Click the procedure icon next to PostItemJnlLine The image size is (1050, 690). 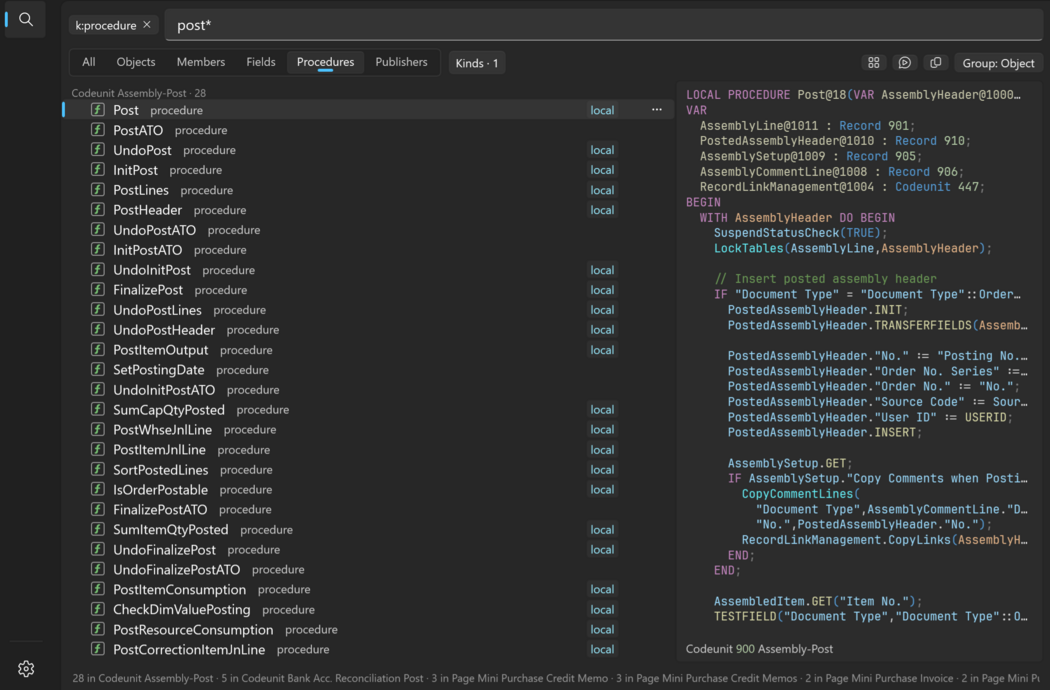(98, 450)
